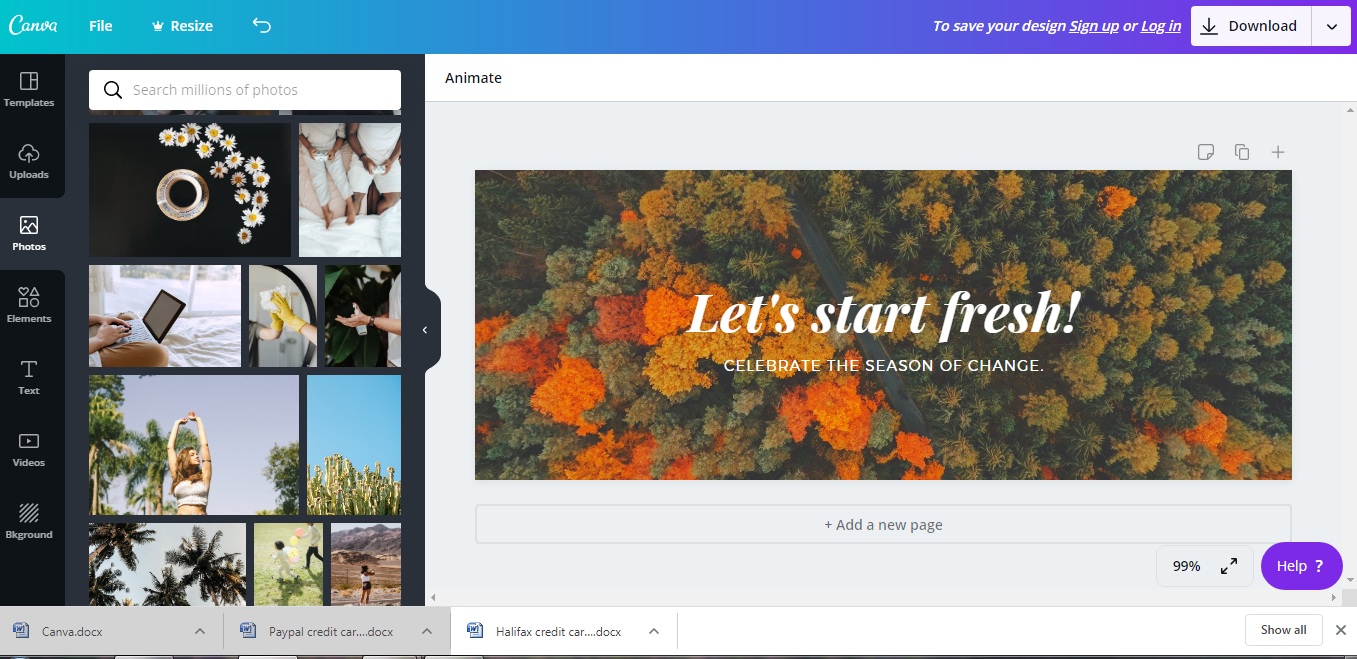Select the cactus against blue sky photo
The height and width of the screenshot is (659, 1357).
click(x=354, y=445)
